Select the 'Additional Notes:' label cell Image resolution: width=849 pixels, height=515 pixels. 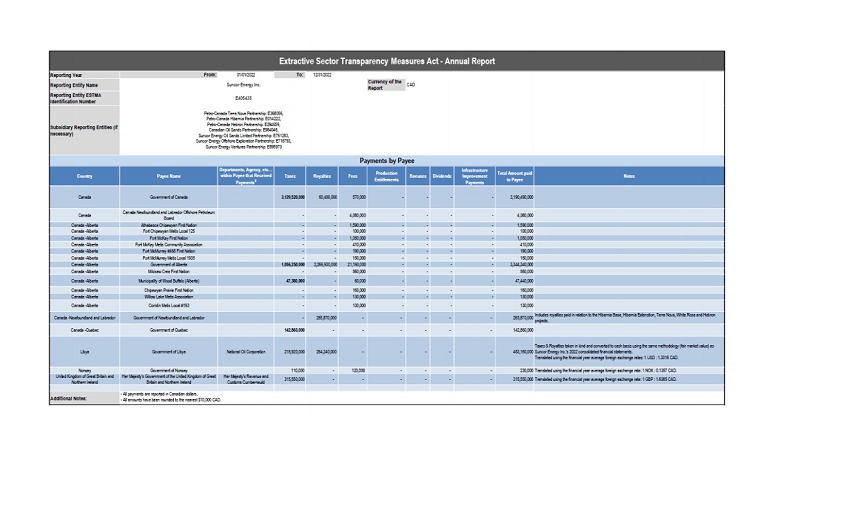[84, 398]
